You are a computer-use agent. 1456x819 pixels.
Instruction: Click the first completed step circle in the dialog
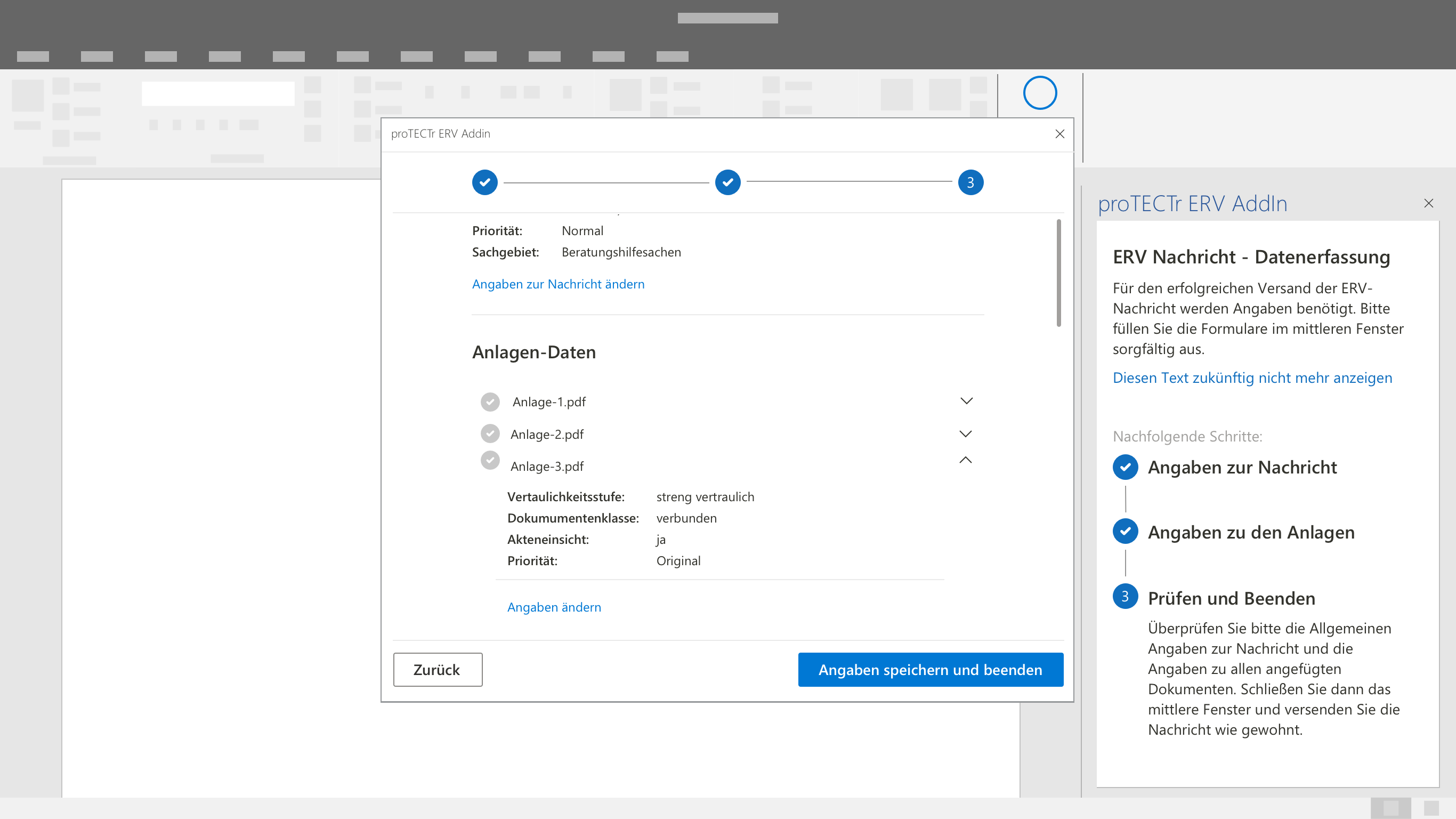pyautogui.click(x=484, y=182)
